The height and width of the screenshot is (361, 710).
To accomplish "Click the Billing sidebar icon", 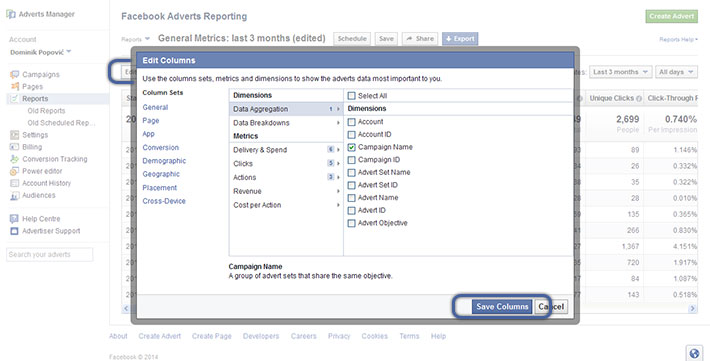I will coord(14,147).
